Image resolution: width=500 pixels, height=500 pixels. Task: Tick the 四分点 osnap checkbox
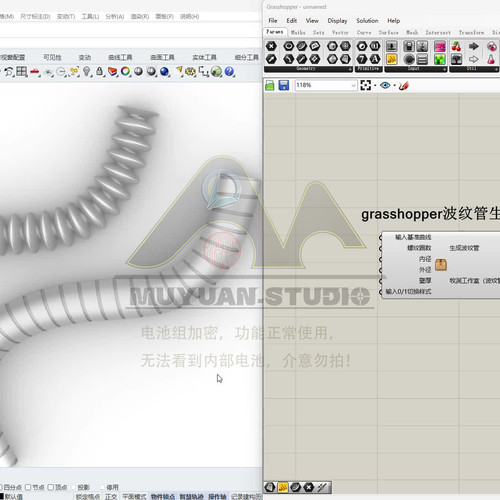pyautogui.click(x=1, y=487)
